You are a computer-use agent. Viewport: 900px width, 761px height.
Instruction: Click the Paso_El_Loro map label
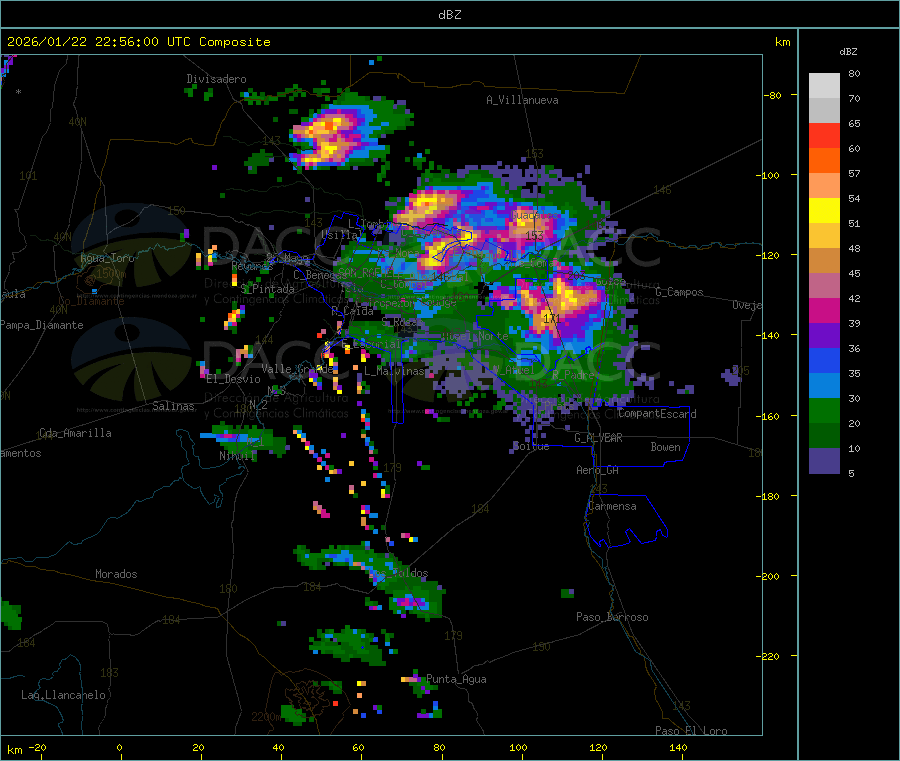click(x=691, y=731)
